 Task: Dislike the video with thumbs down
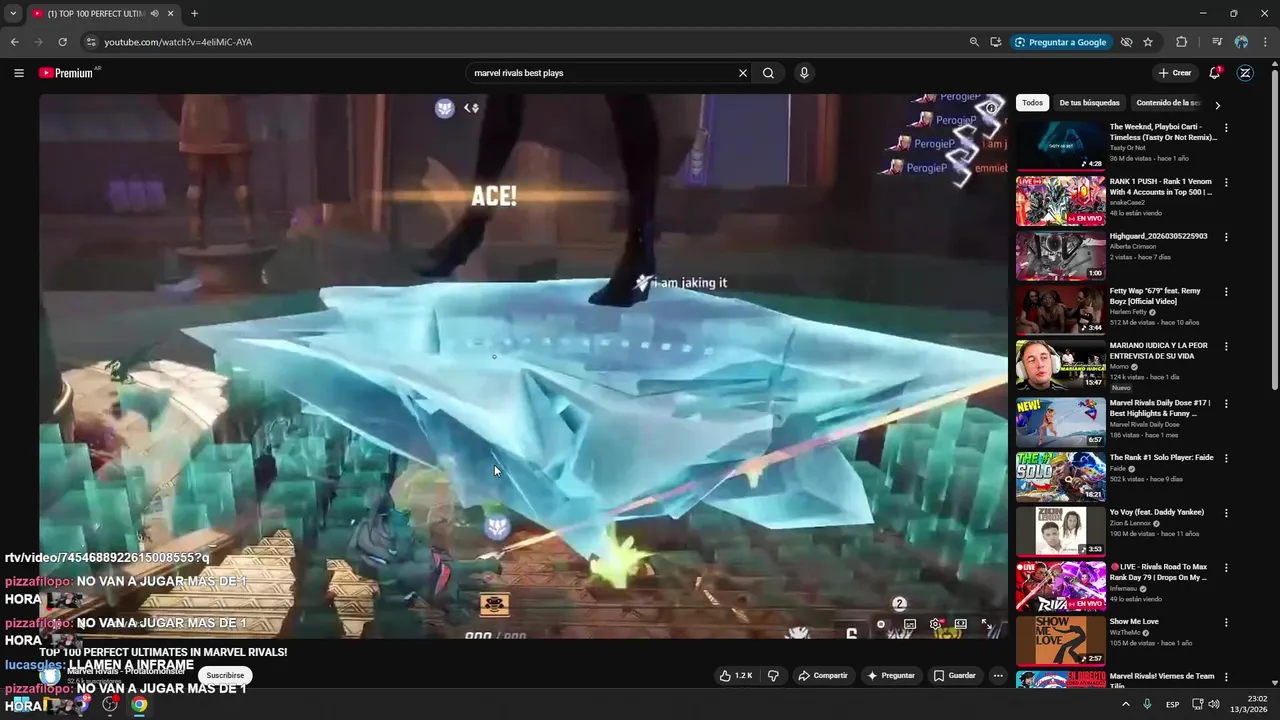click(x=773, y=676)
